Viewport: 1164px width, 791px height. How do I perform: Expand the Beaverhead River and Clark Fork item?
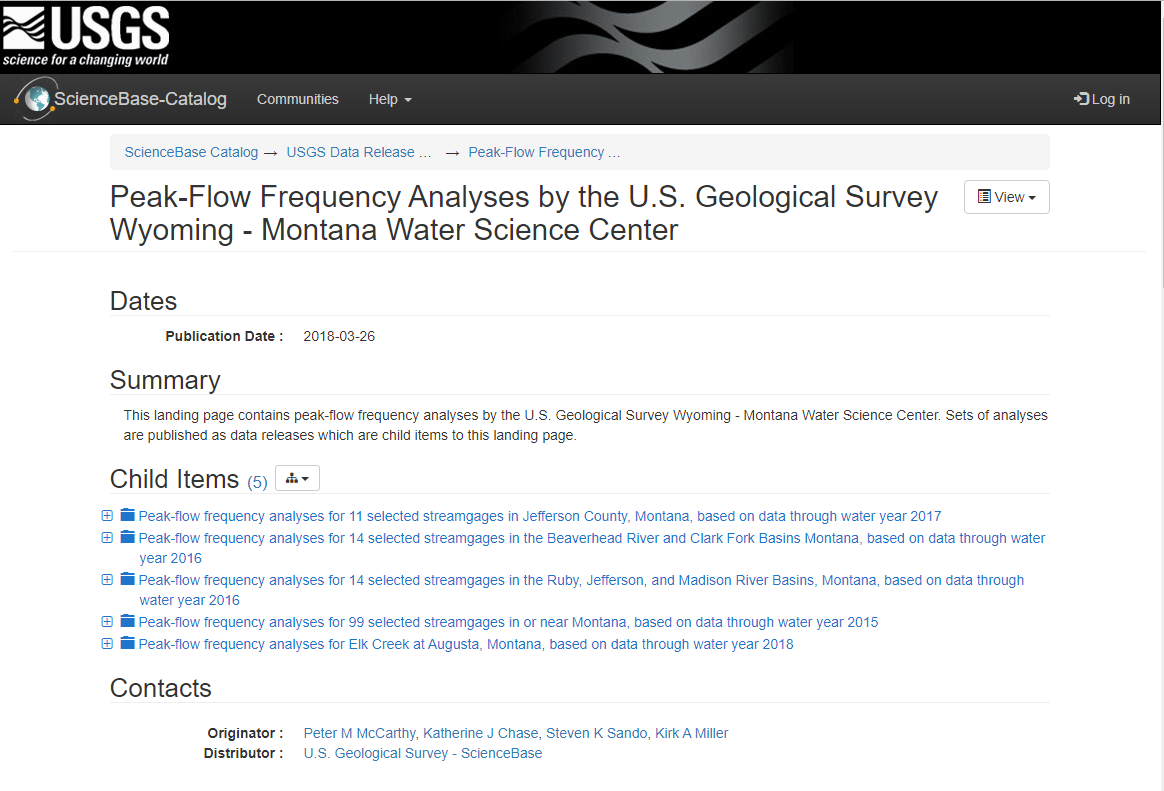coord(107,537)
